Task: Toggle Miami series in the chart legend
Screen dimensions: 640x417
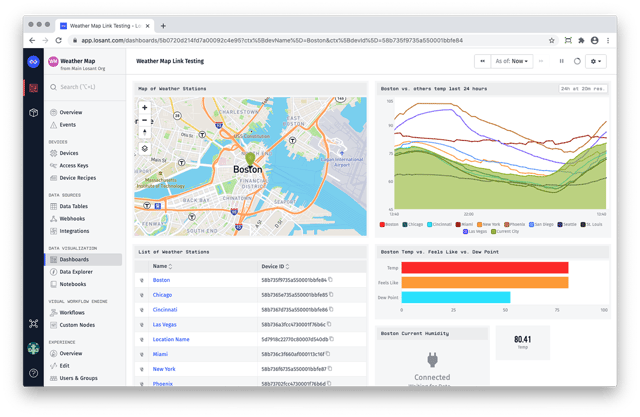Action: (x=464, y=224)
